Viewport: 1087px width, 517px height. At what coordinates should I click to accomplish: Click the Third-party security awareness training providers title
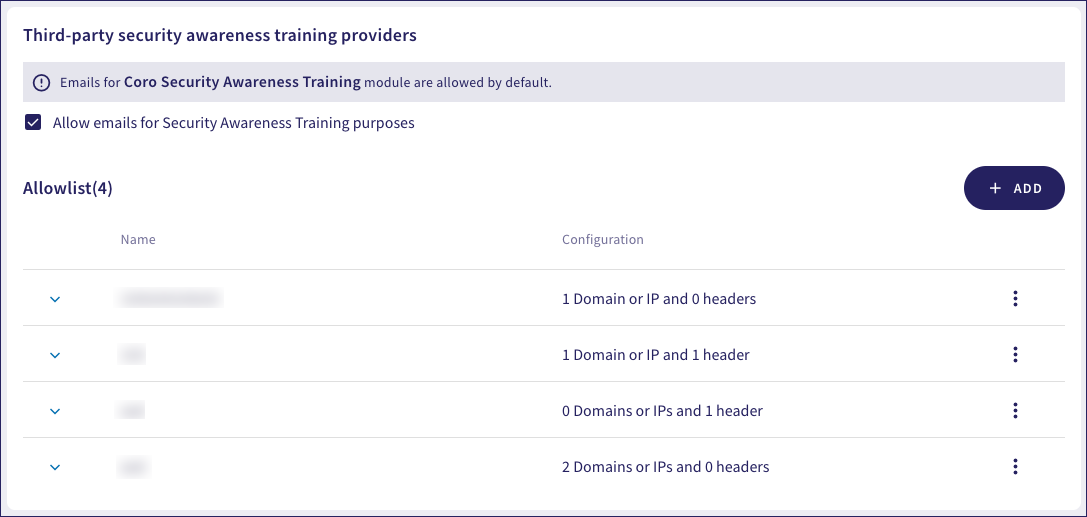[220, 35]
